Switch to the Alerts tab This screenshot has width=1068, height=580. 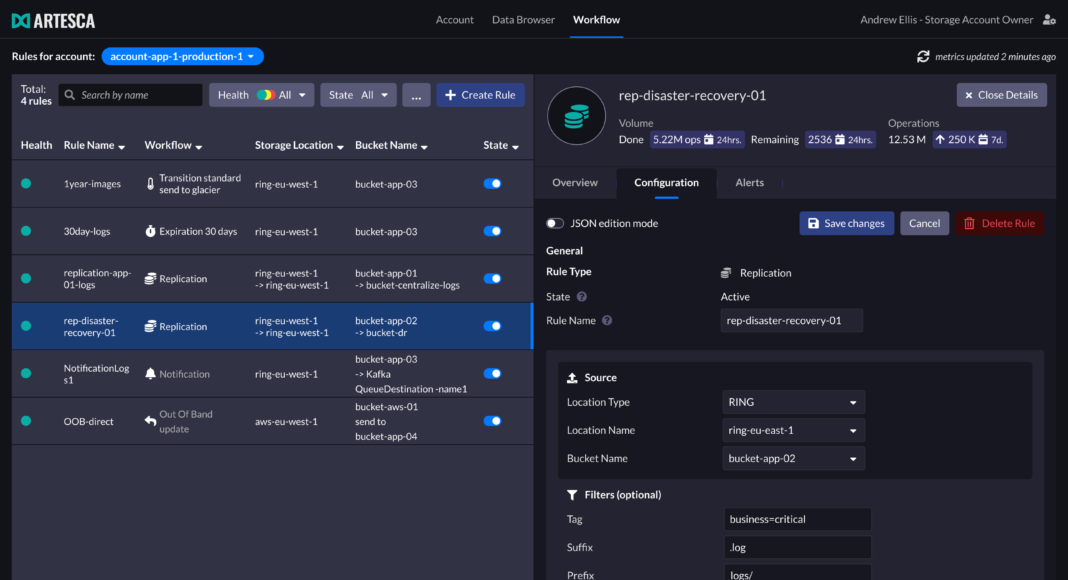click(x=749, y=182)
